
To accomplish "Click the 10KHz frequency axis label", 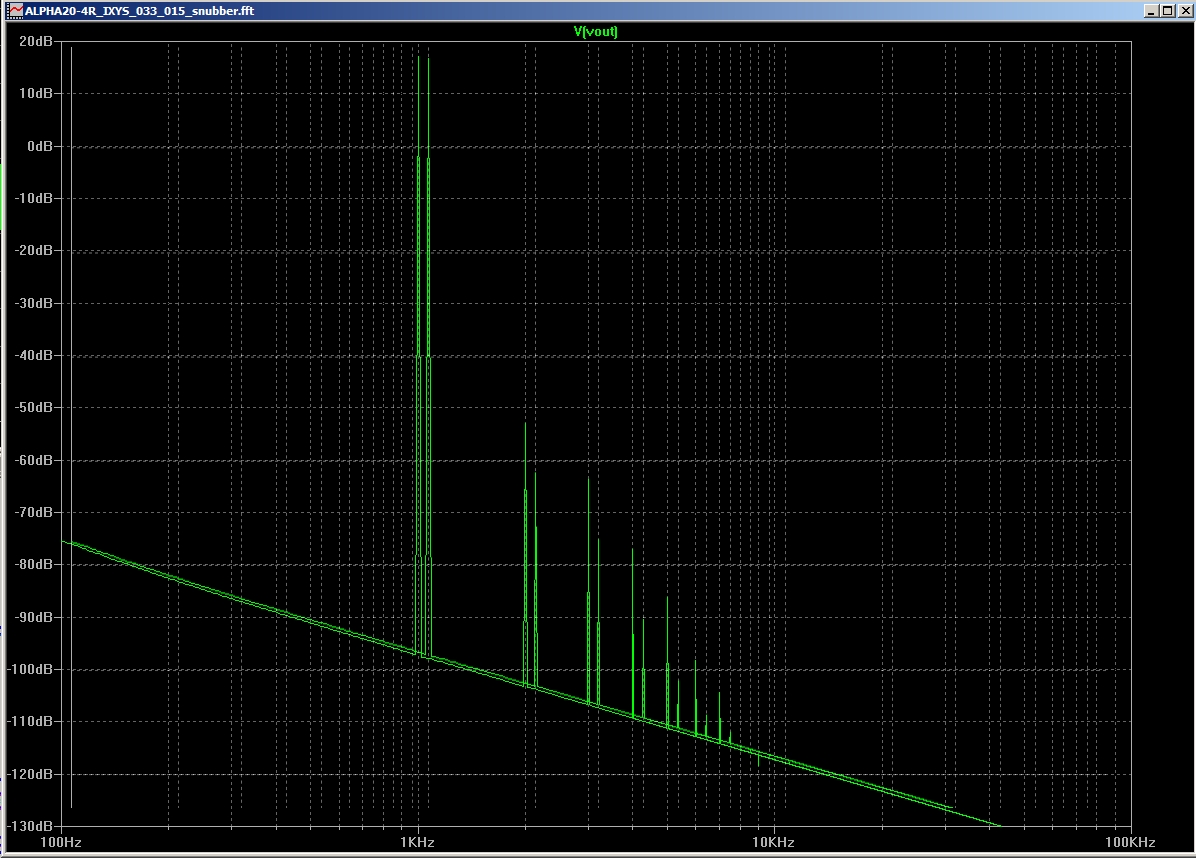I will tap(773, 843).
